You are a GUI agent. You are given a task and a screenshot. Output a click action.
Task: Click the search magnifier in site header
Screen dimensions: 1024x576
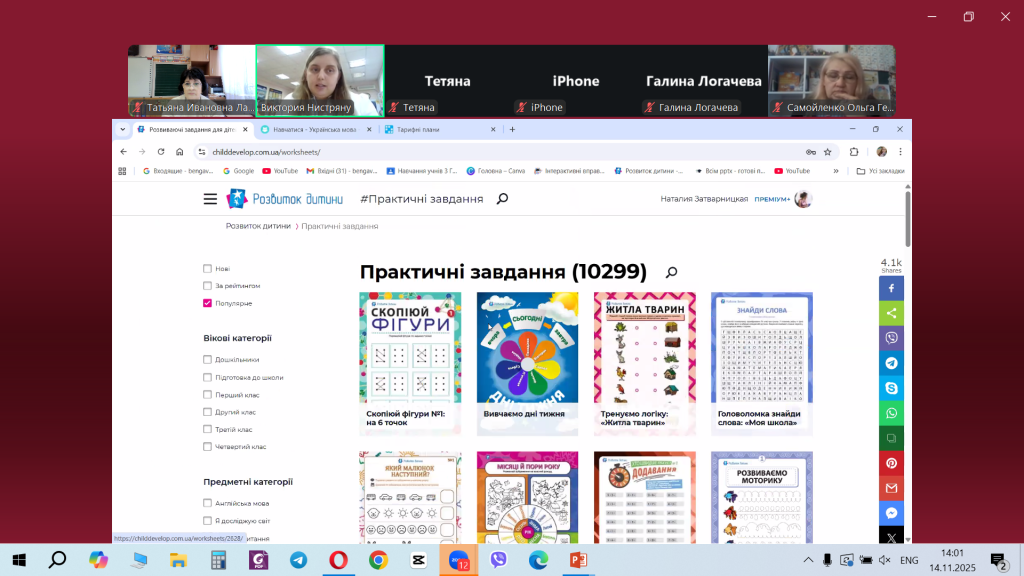pos(502,199)
